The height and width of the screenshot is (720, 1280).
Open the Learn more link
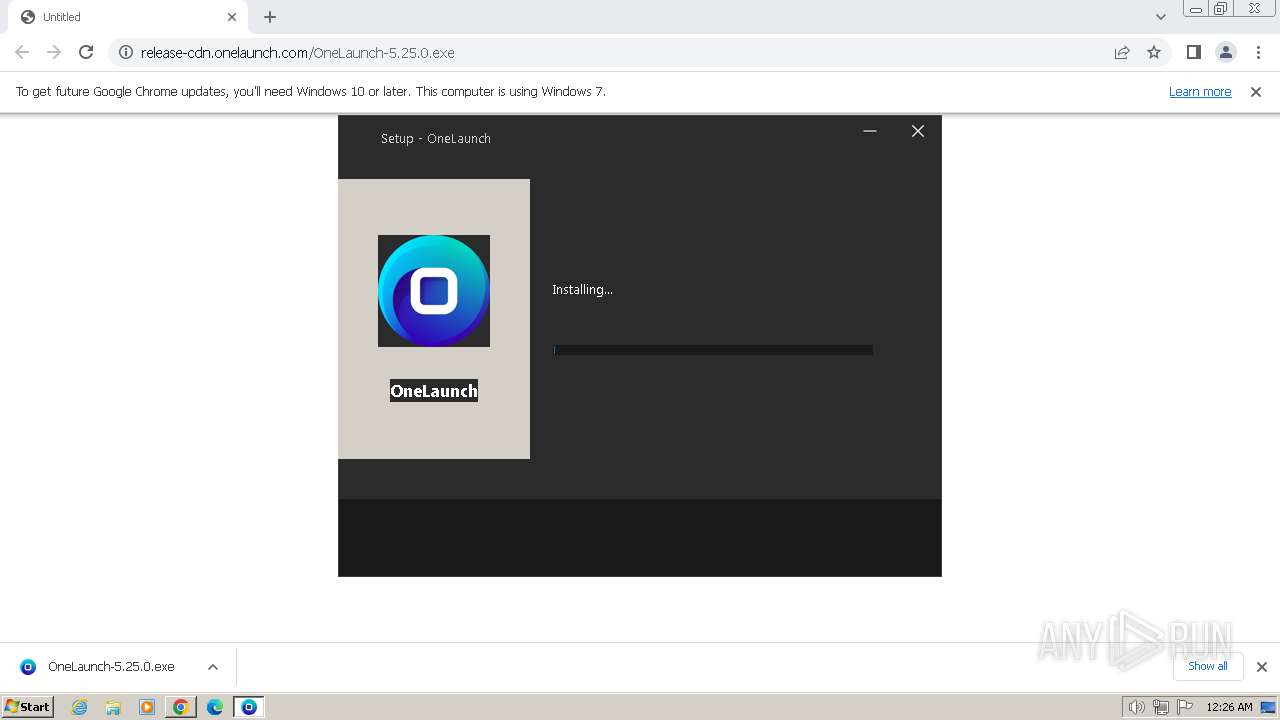coord(1200,91)
